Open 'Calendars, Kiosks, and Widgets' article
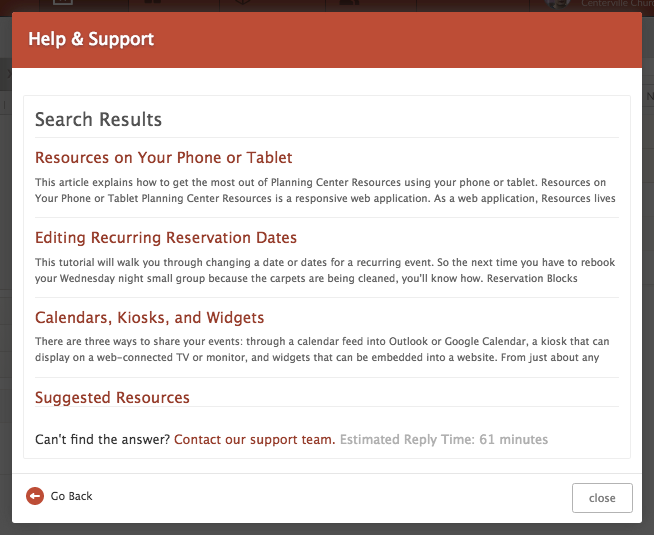The image size is (654, 535). [x=149, y=318]
